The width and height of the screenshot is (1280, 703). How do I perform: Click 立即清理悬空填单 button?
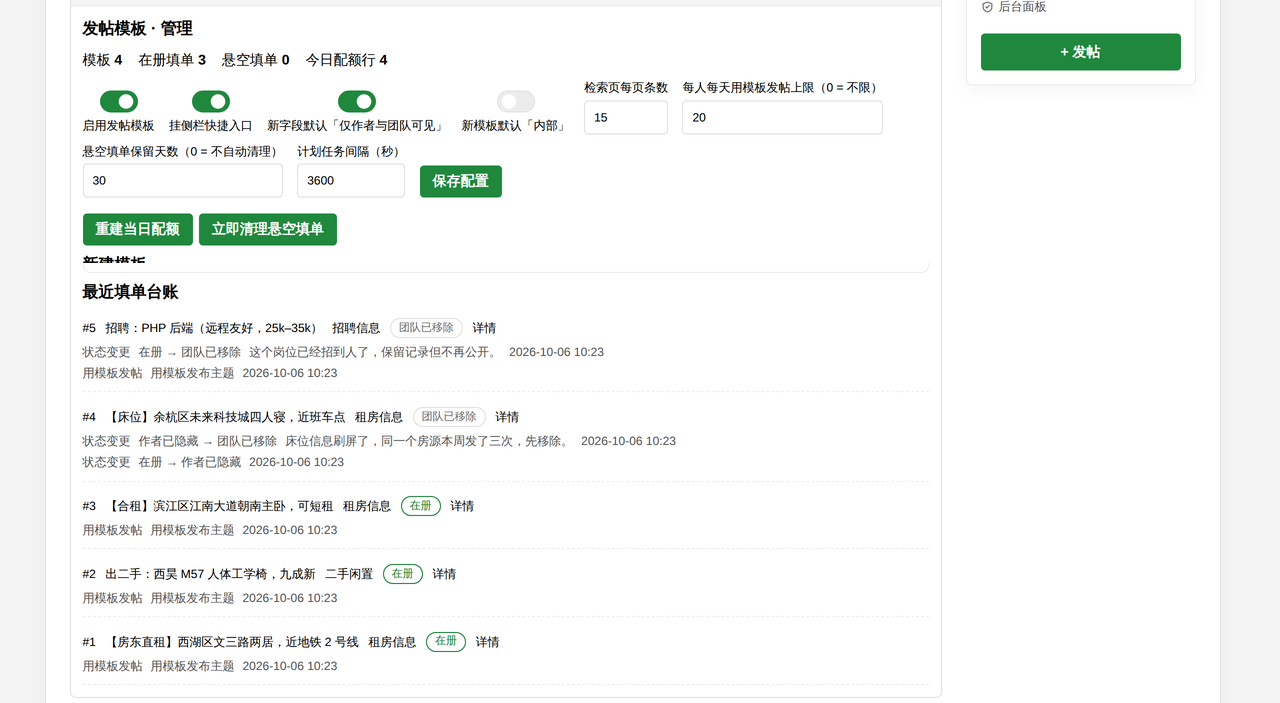point(268,229)
